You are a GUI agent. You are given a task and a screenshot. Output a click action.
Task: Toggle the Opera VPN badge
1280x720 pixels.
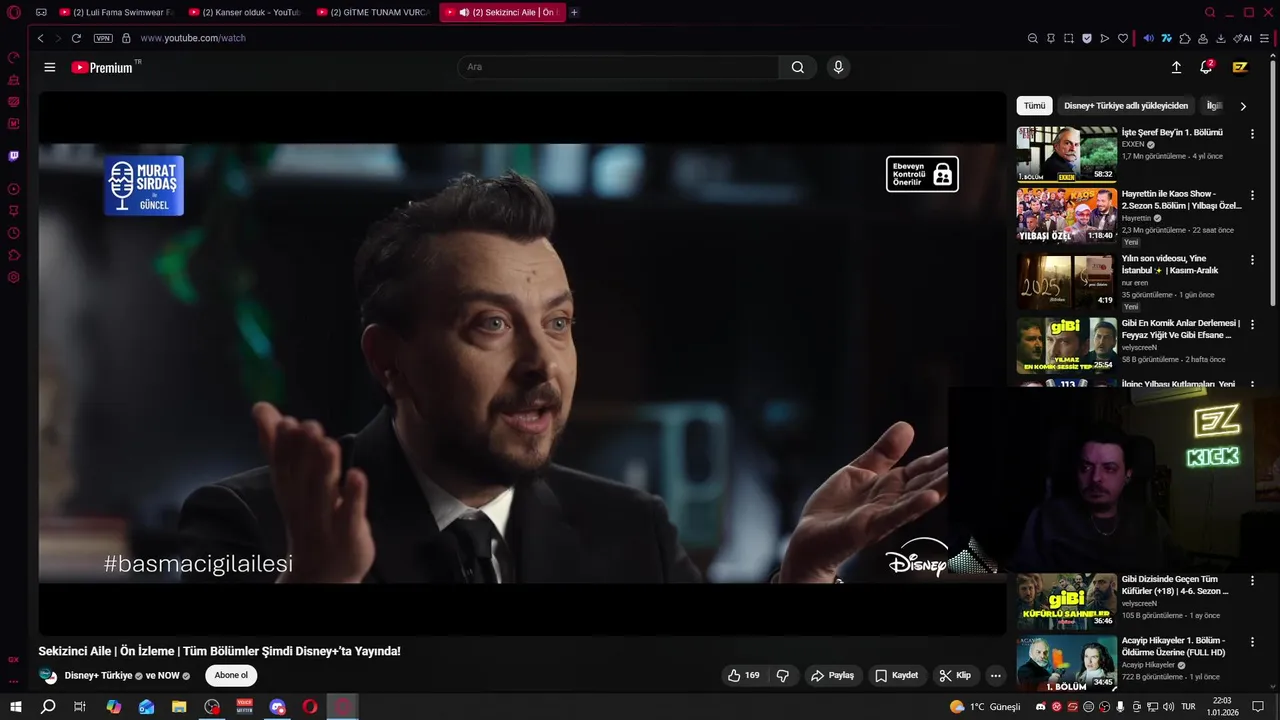[x=103, y=38]
